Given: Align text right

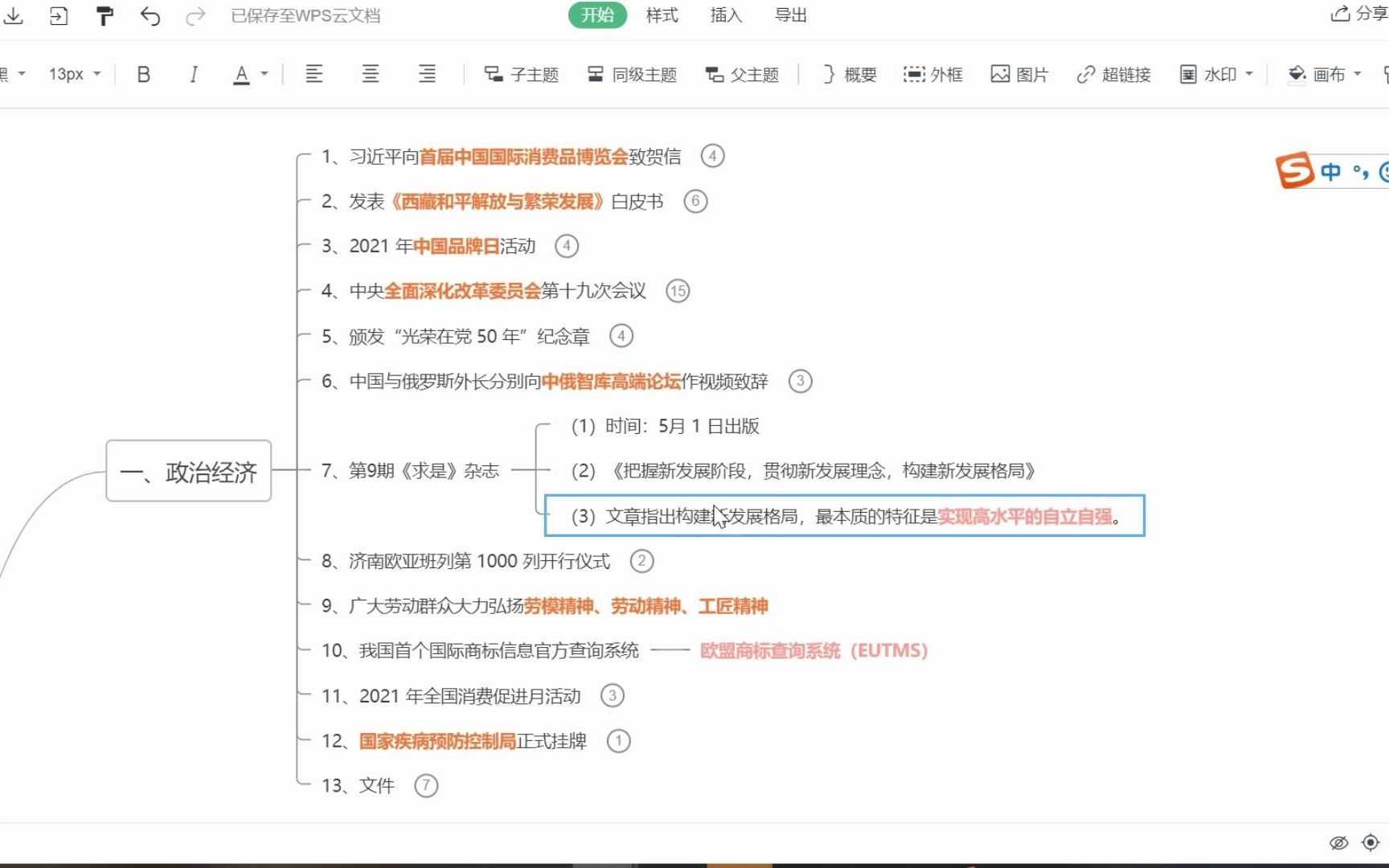Looking at the screenshot, I should point(427,74).
